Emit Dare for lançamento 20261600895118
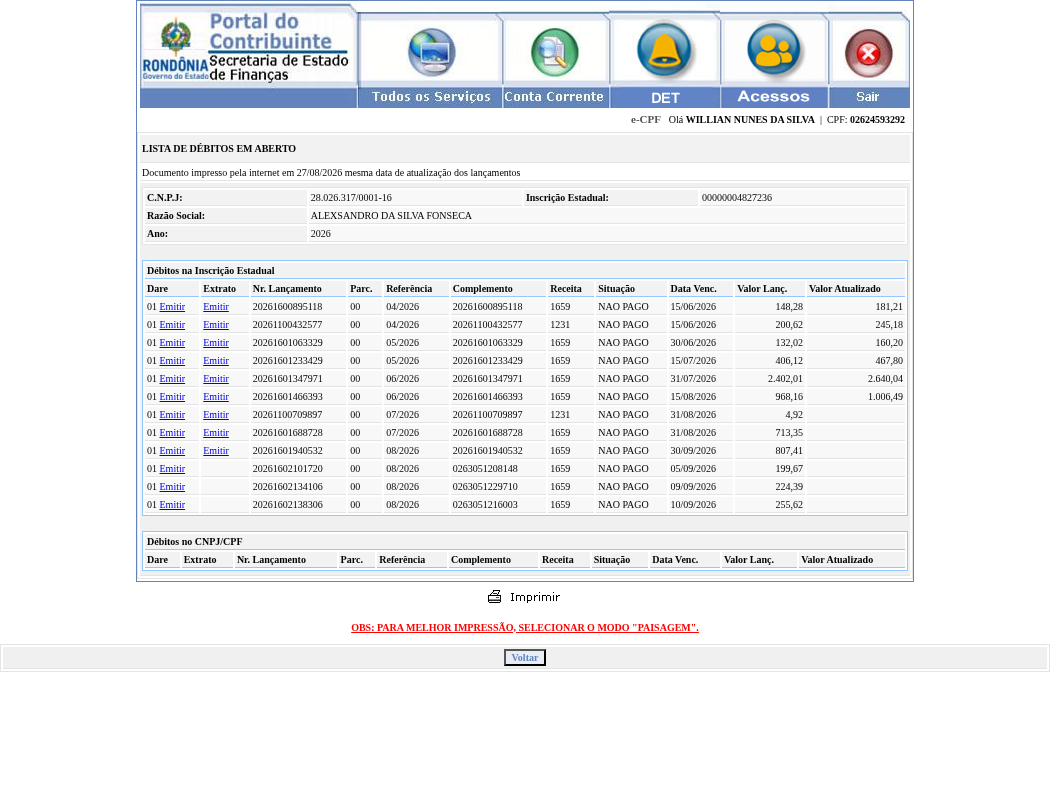This screenshot has width=1050, height=793. pos(172,307)
